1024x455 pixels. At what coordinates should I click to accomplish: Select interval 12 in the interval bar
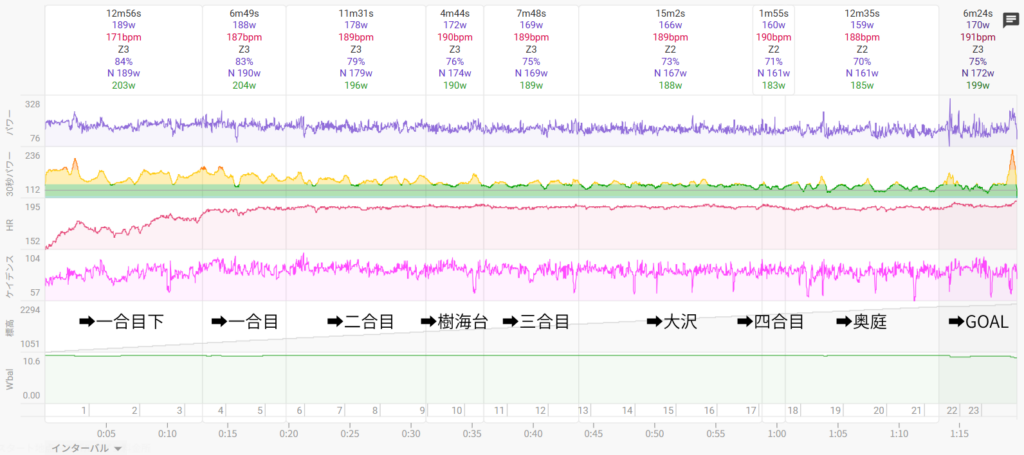541,411
